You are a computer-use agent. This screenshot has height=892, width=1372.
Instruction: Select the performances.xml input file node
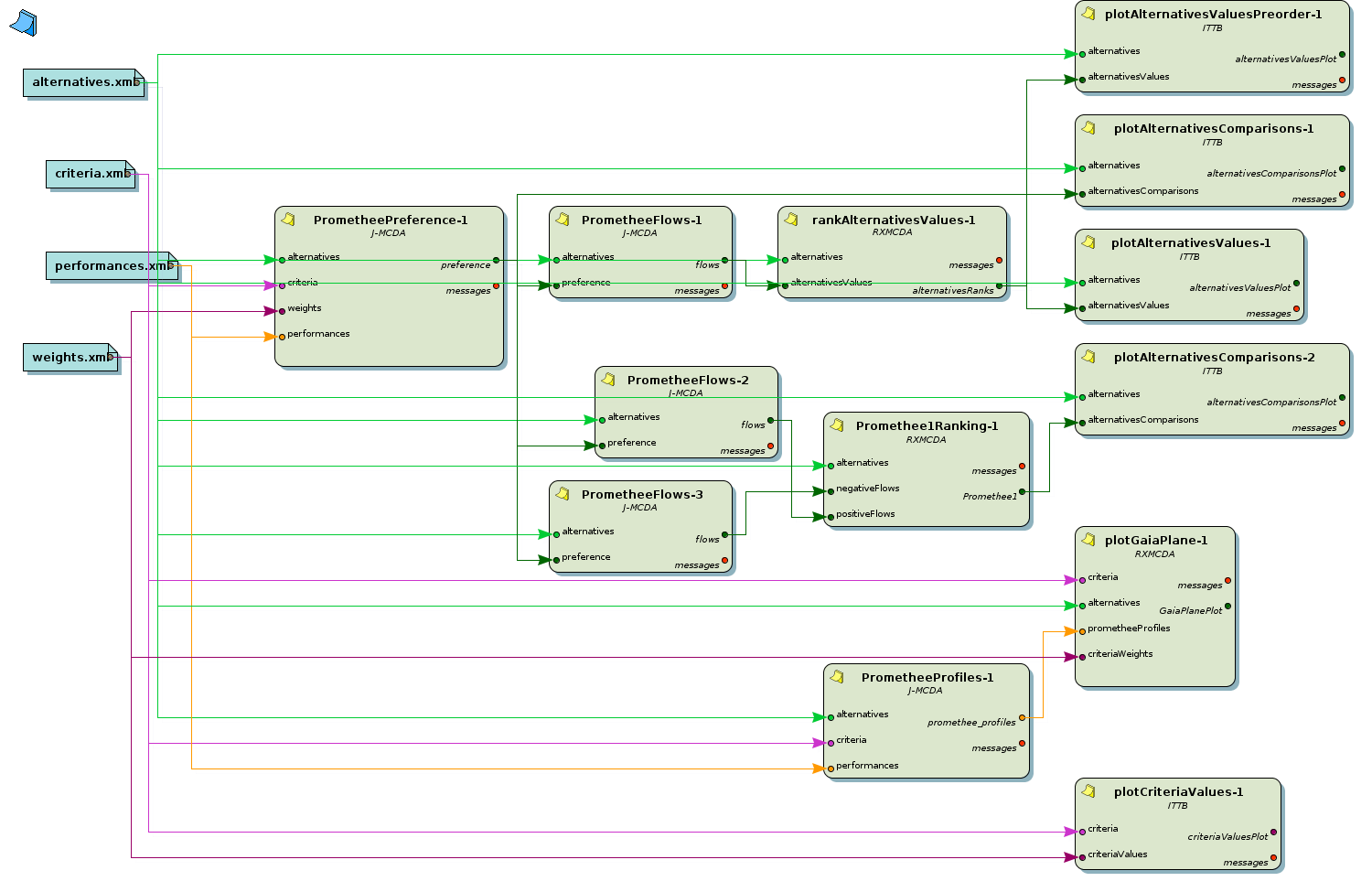pos(110,266)
